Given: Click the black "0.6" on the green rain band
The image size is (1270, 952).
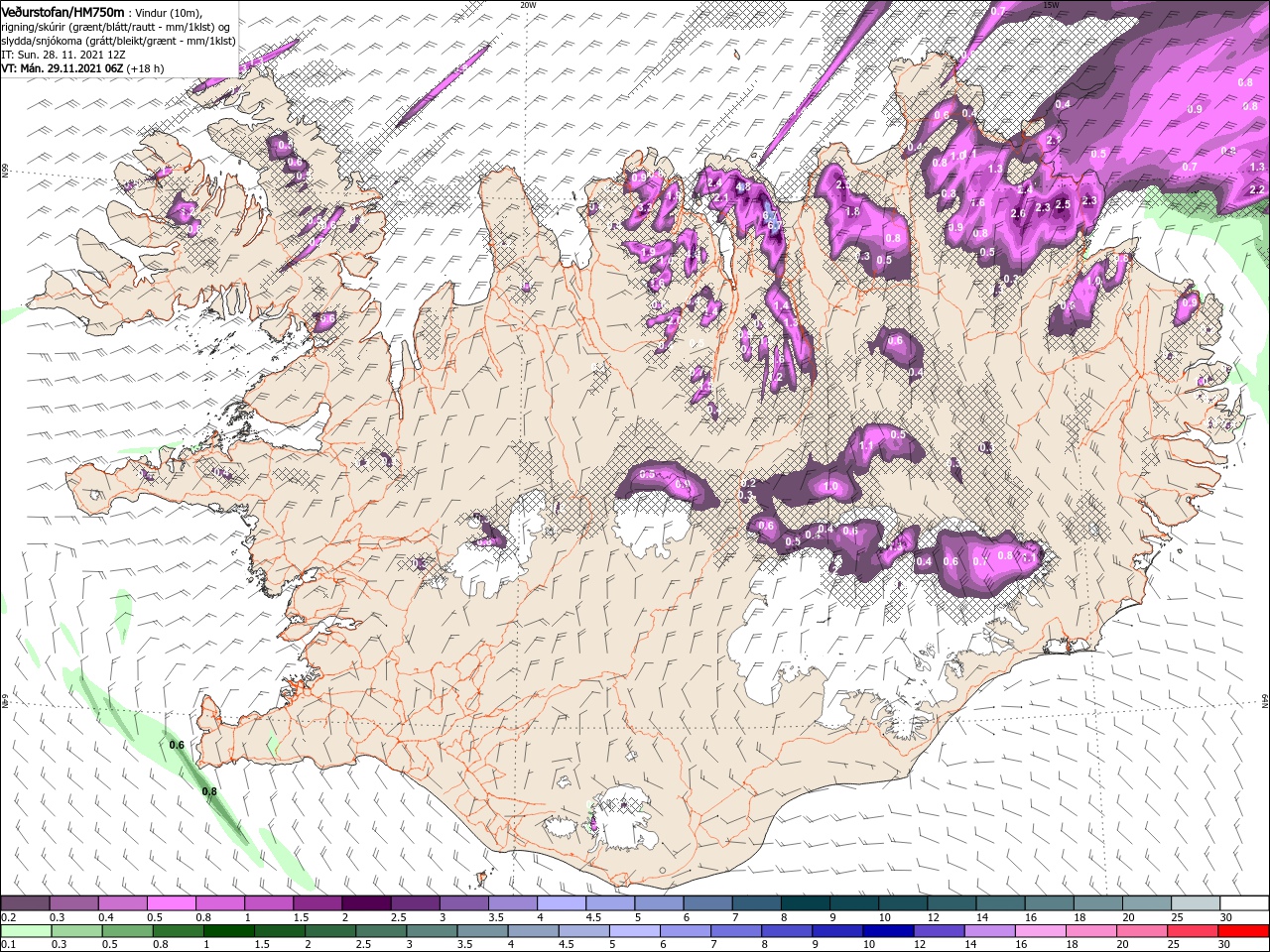Looking at the screenshot, I should click(177, 745).
